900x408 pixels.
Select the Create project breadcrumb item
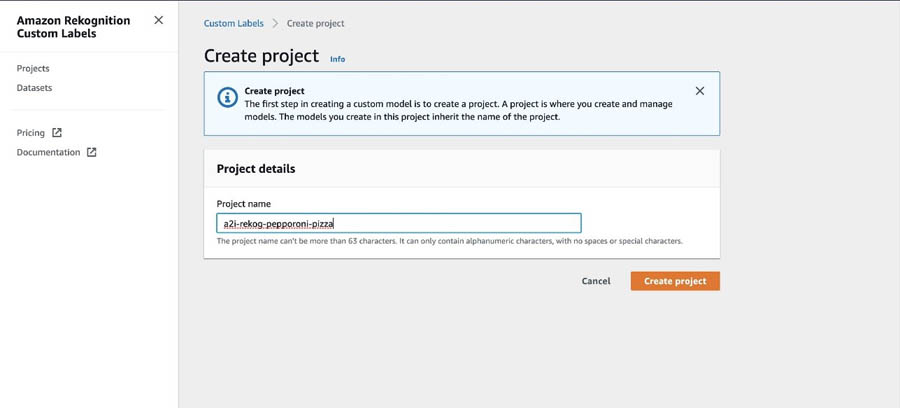point(316,24)
